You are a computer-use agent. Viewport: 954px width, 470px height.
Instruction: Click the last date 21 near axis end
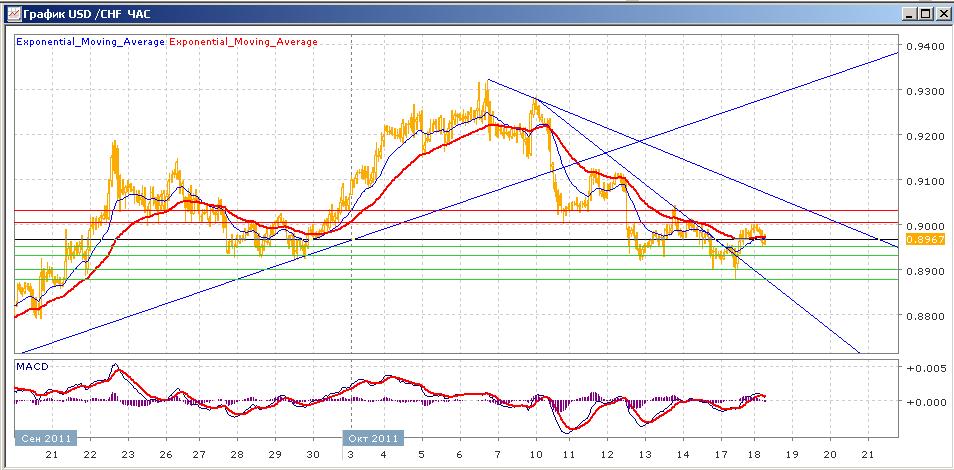click(868, 455)
